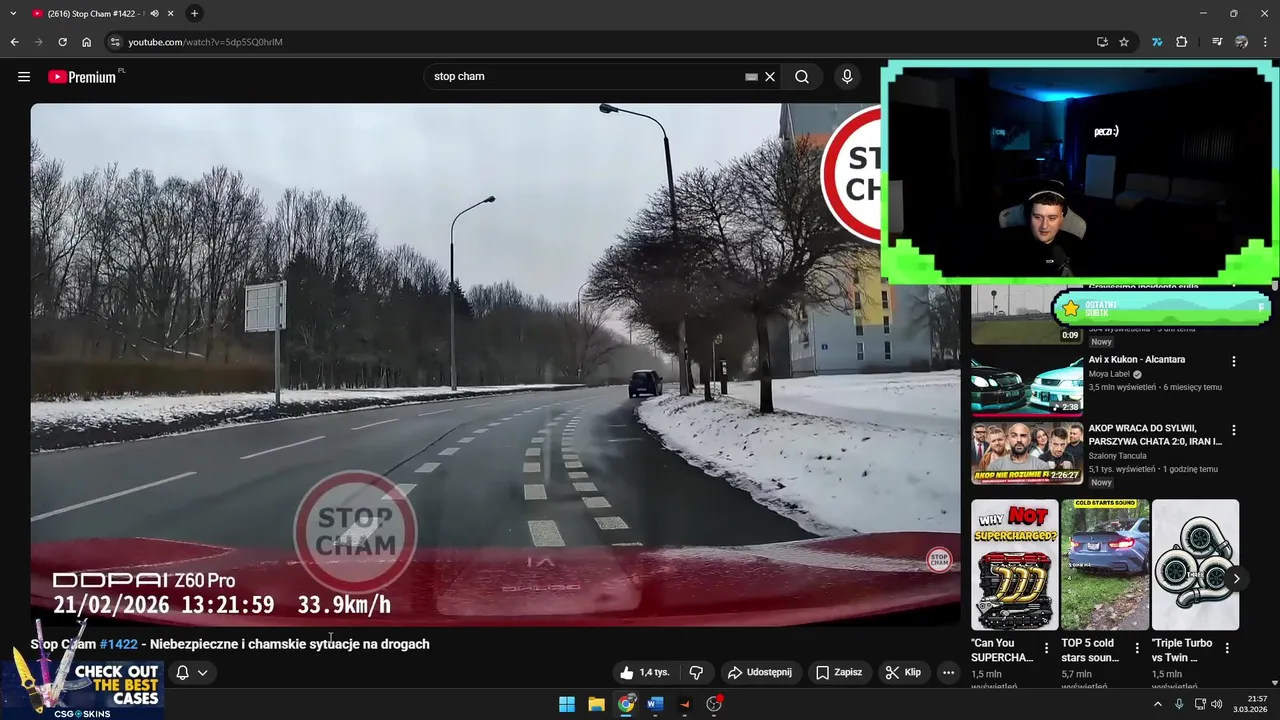
Task: Share the video via Udostępnij
Action: (759, 673)
